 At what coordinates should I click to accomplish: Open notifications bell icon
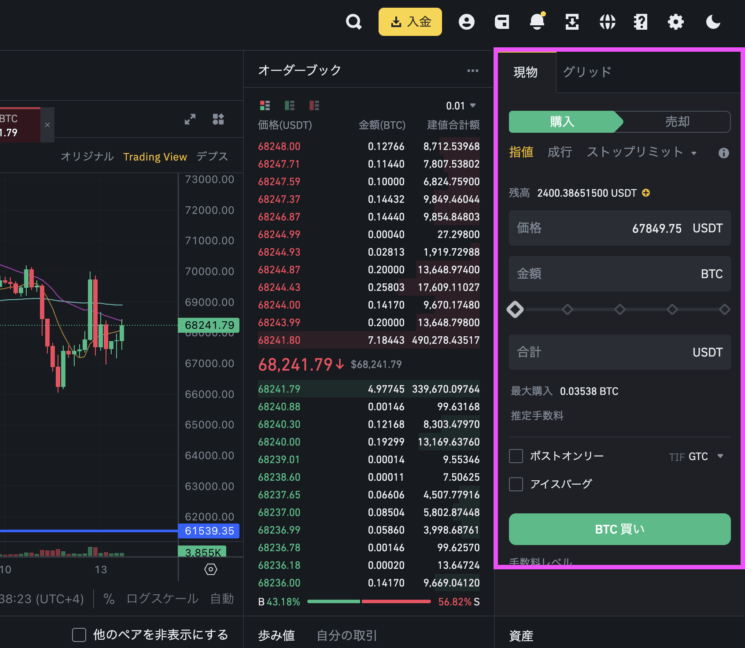tap(538, 22)
